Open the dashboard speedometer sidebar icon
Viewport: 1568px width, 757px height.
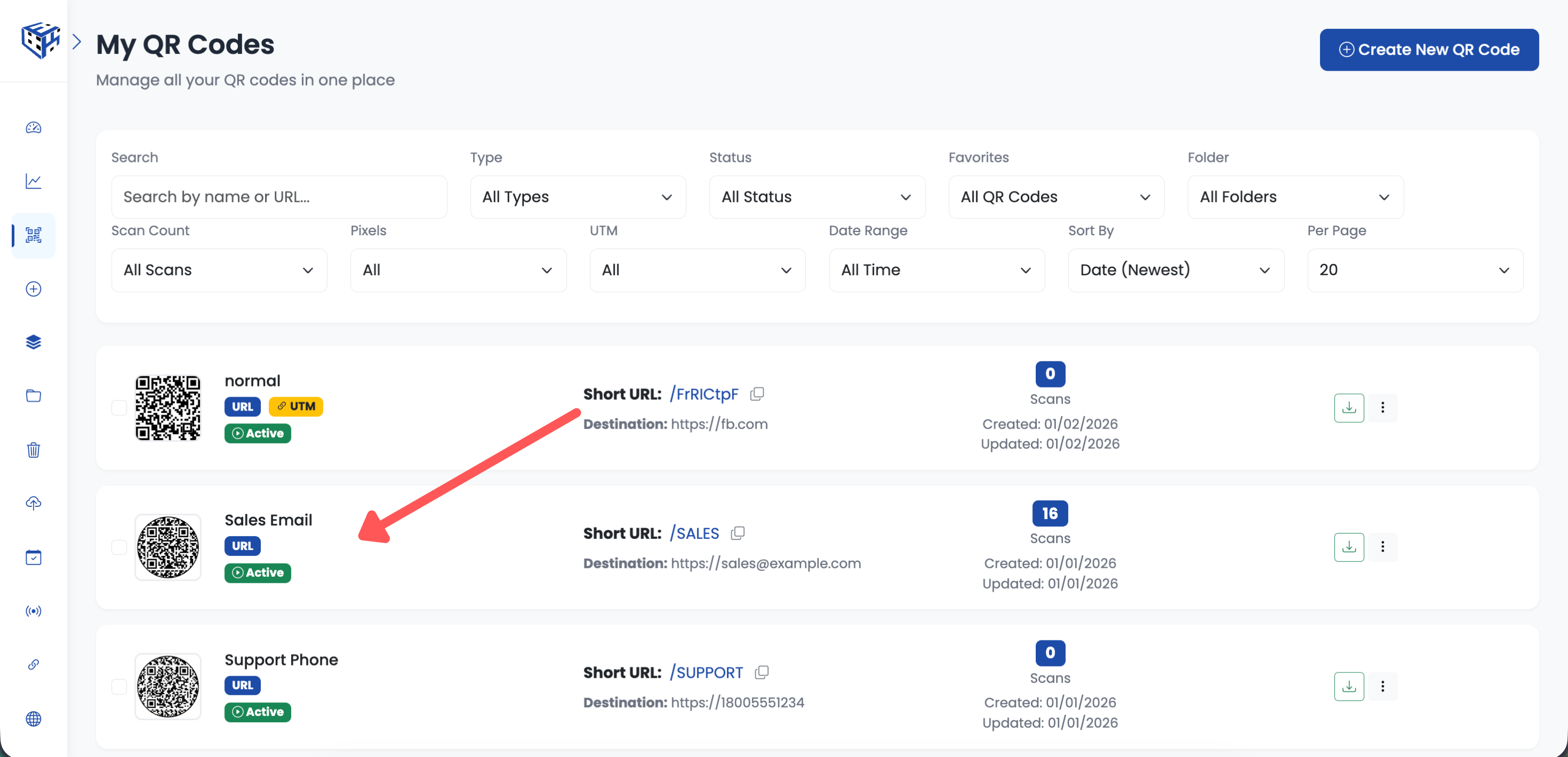click(x=34, y=128)
